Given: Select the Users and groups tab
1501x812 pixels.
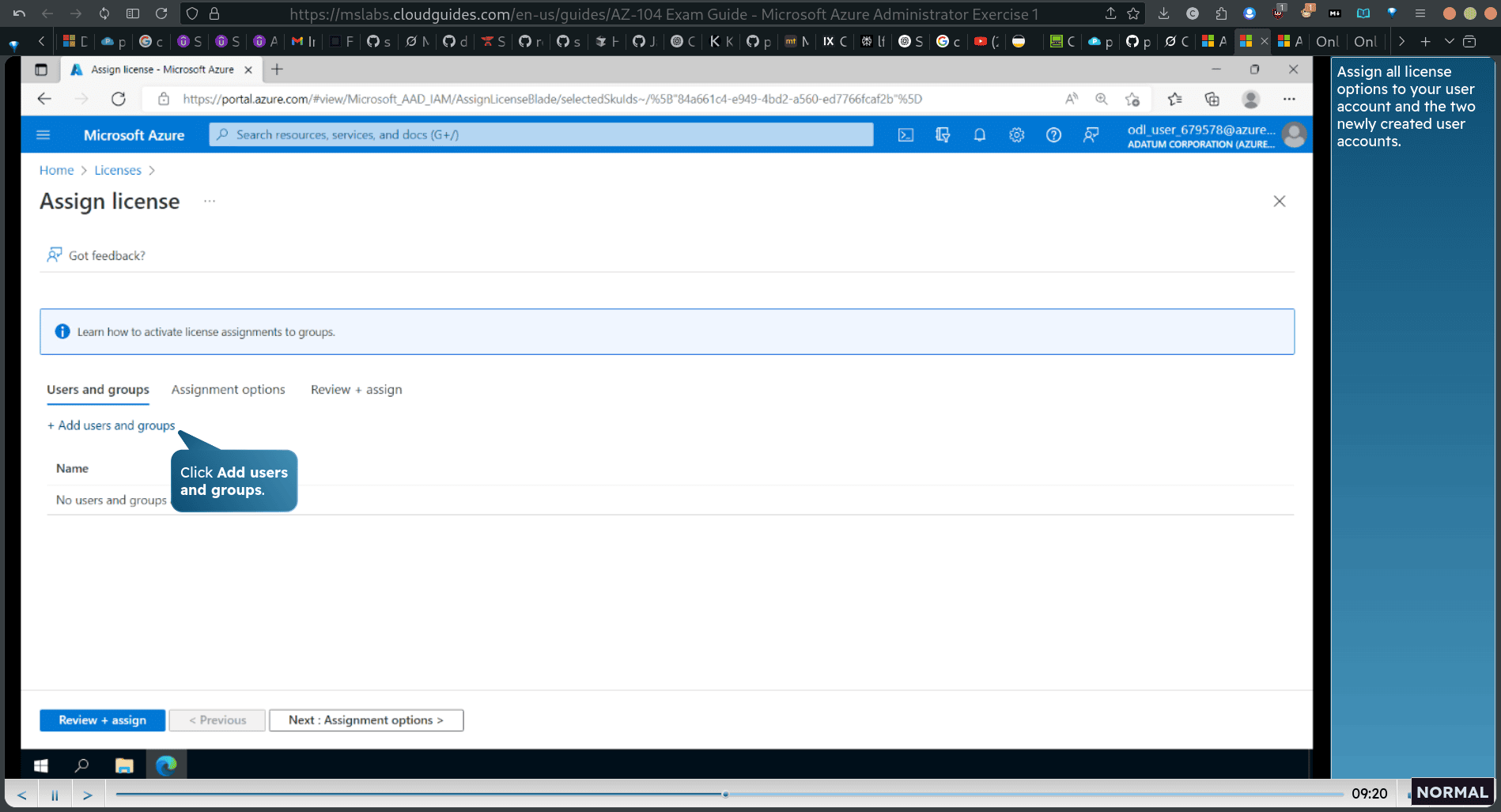Looking at the screenshot, I should (x=98, y=390).
